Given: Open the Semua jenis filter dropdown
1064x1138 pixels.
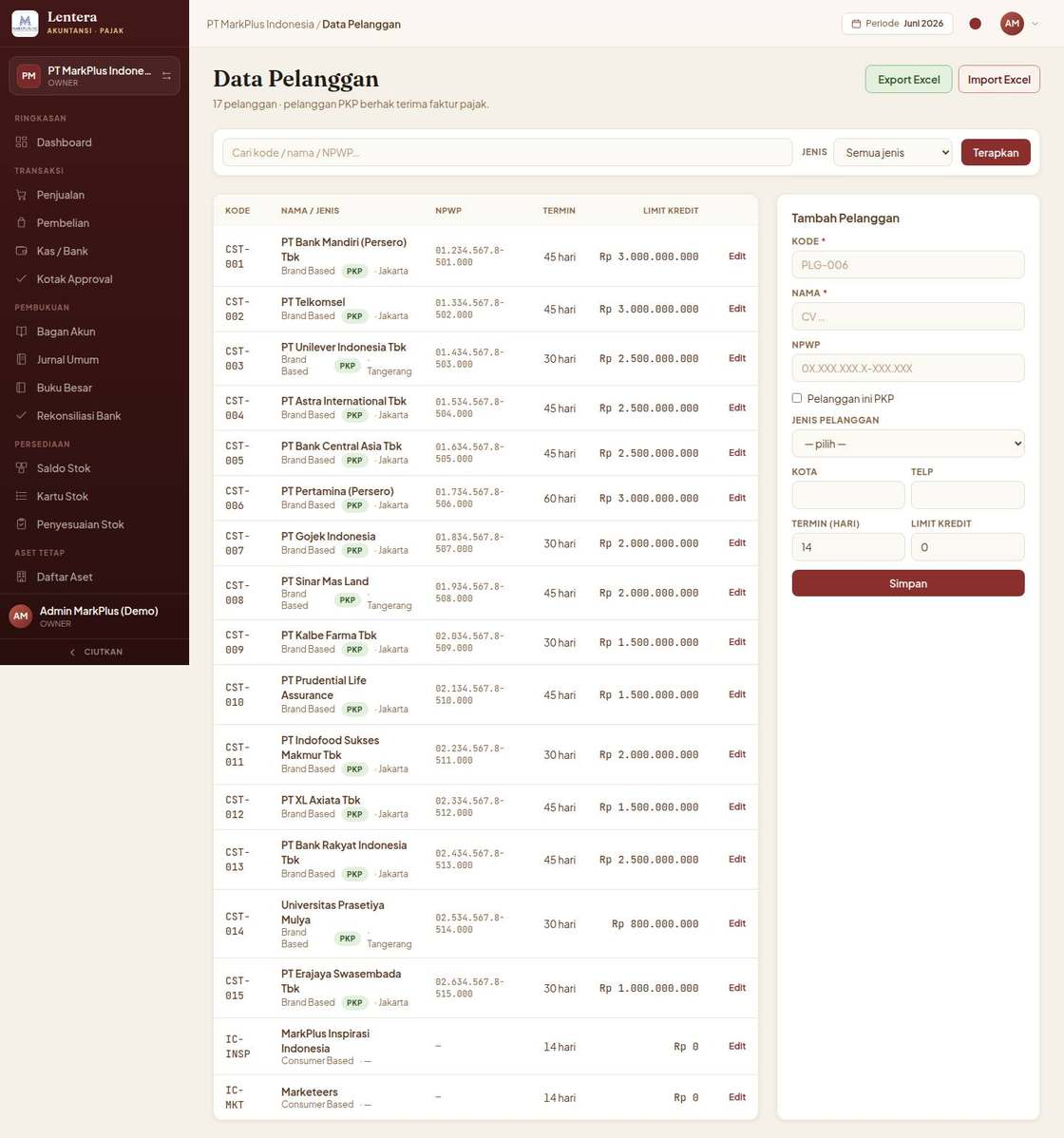Looking at the screenshot, I should (x=893, y=152).
